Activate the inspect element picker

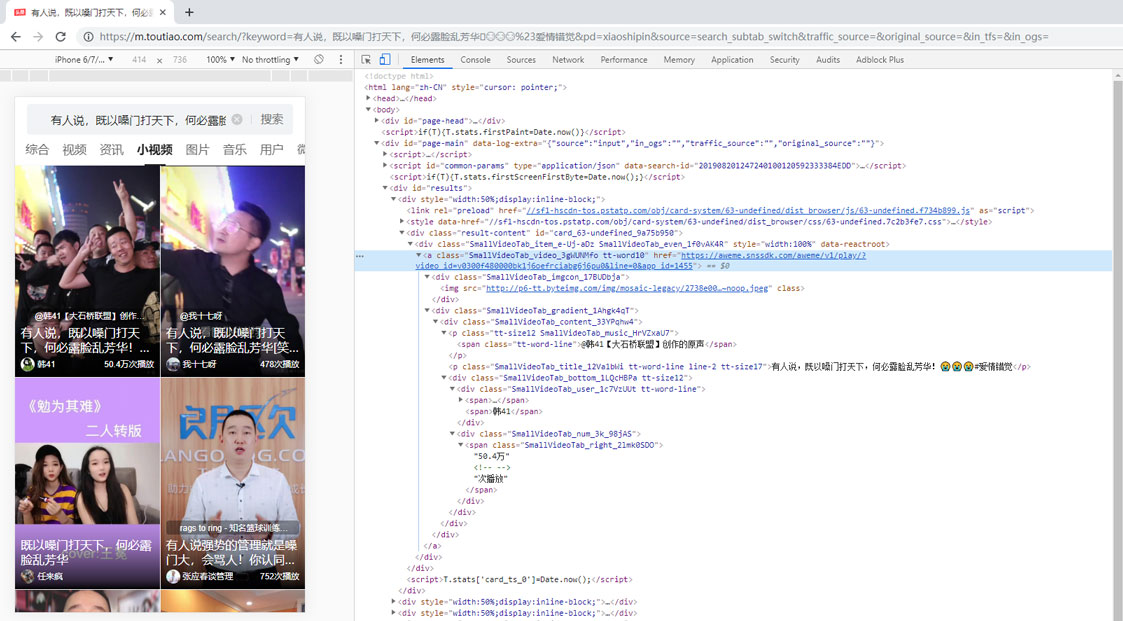pyautogui.click(x=366, y=60)
